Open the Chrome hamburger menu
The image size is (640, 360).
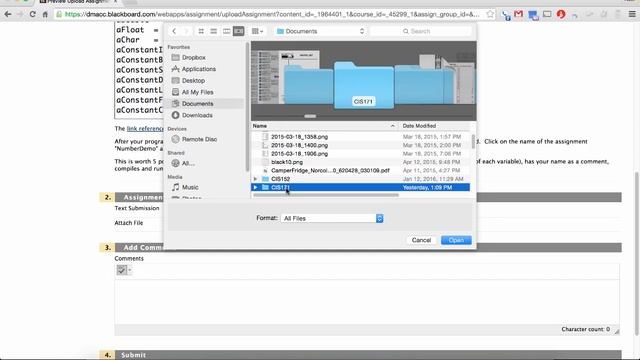tap(632, 14)
